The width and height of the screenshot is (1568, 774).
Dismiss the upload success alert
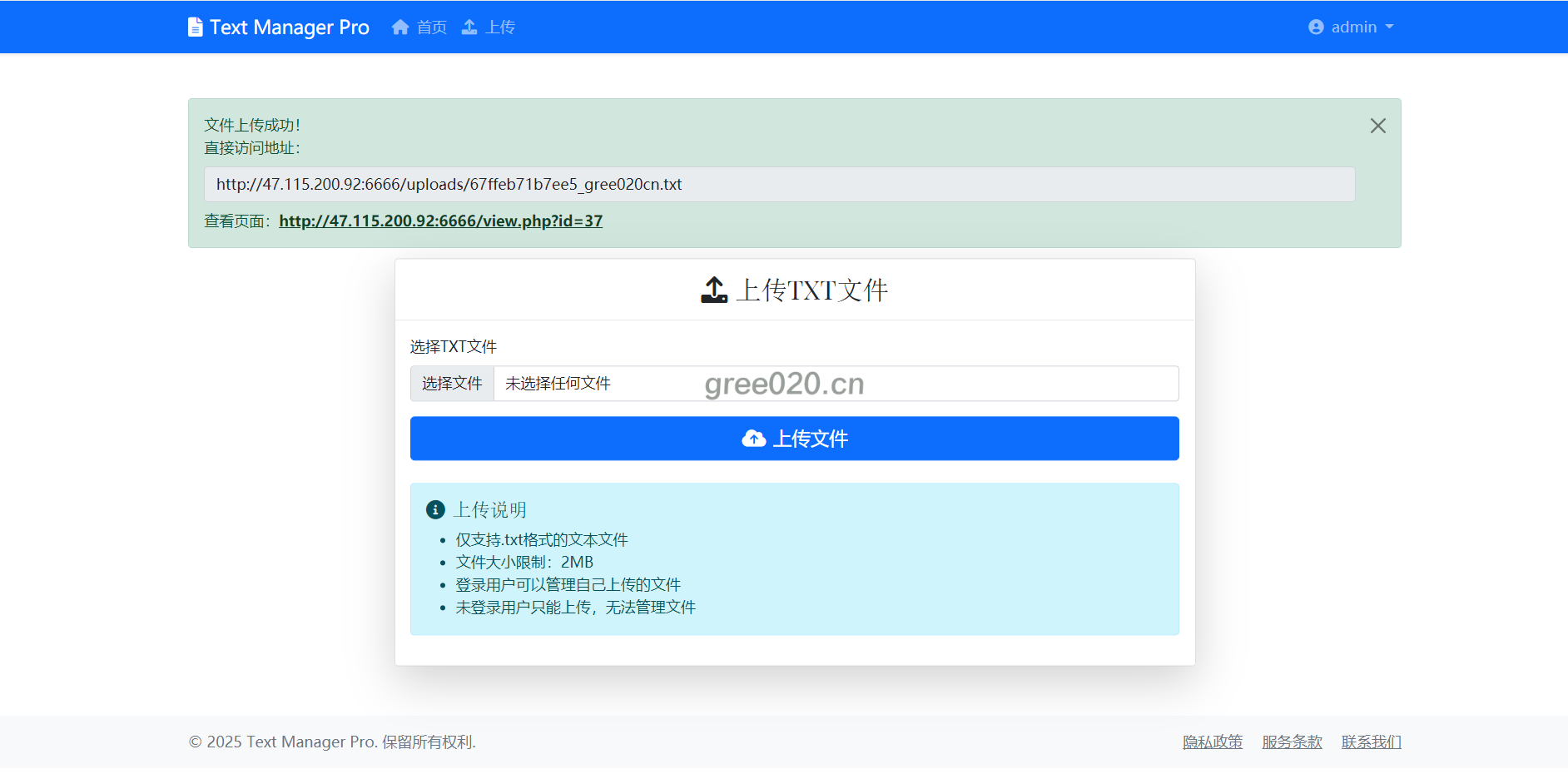point(1377,126)
